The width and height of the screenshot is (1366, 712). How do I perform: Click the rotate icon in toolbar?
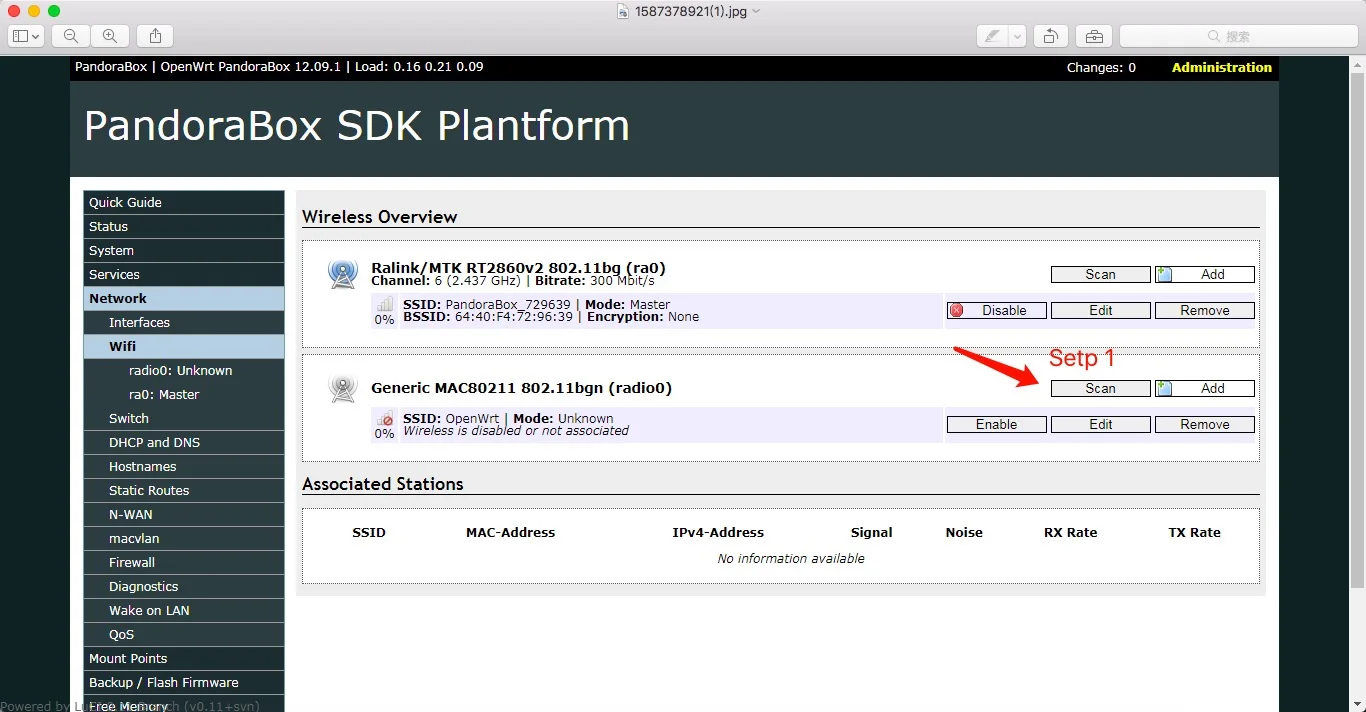pyautogui.click(x=1051, y=36)
